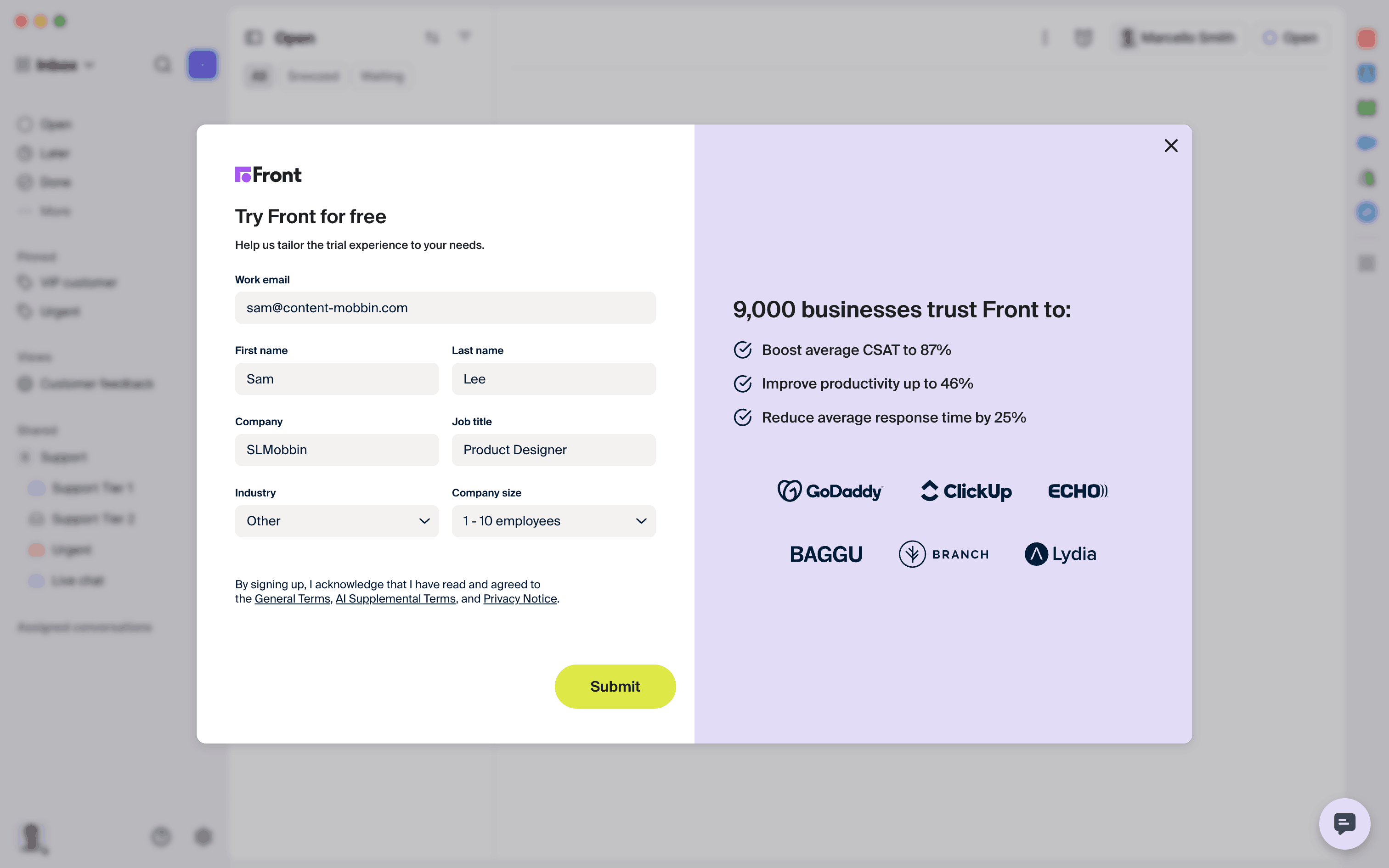Submit the trial signup form
Viewport: 1389px width, 868px height.
pos(615,687)
